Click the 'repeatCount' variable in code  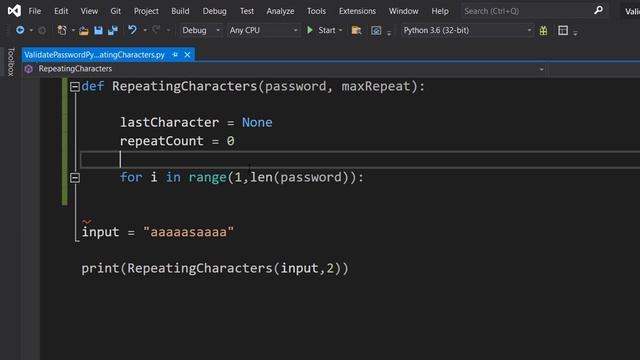click(162, 141)
